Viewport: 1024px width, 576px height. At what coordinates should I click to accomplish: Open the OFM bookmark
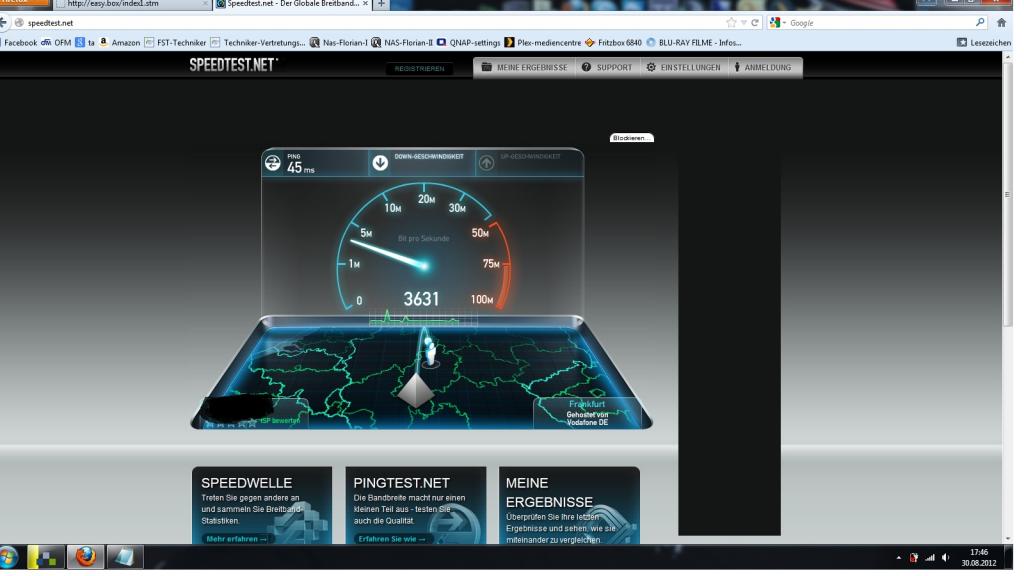click(56, 42)
